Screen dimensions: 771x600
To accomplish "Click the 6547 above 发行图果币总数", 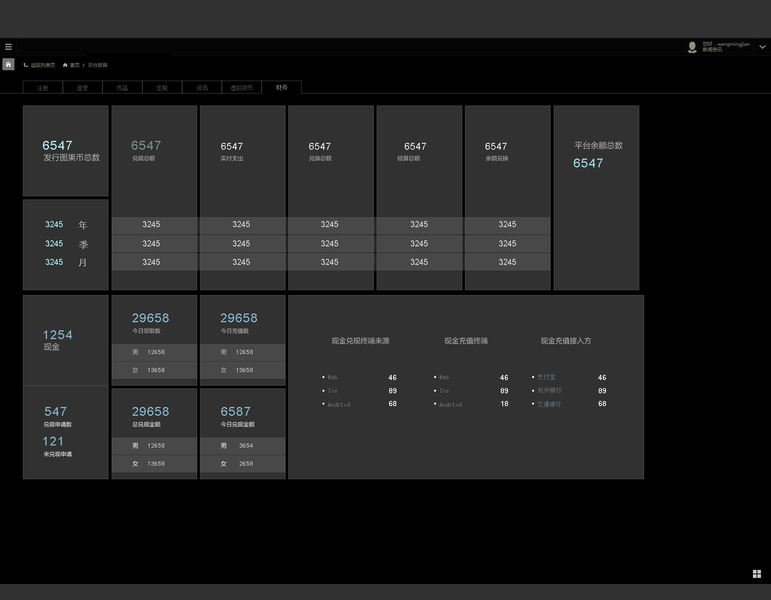I will coord(58,146).
